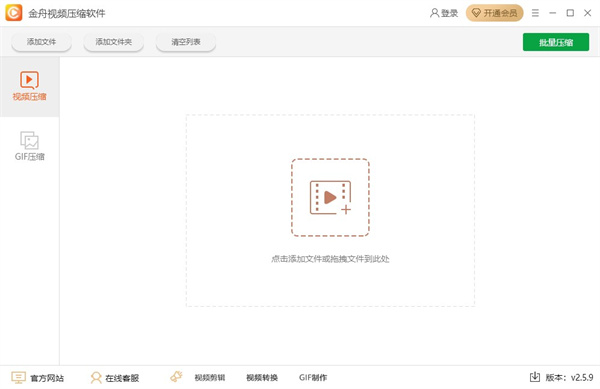This screenshot has height=389, width=600.
Task: Select the 视频压缩 sidebar tab
Action: click(x=29, y=86)
